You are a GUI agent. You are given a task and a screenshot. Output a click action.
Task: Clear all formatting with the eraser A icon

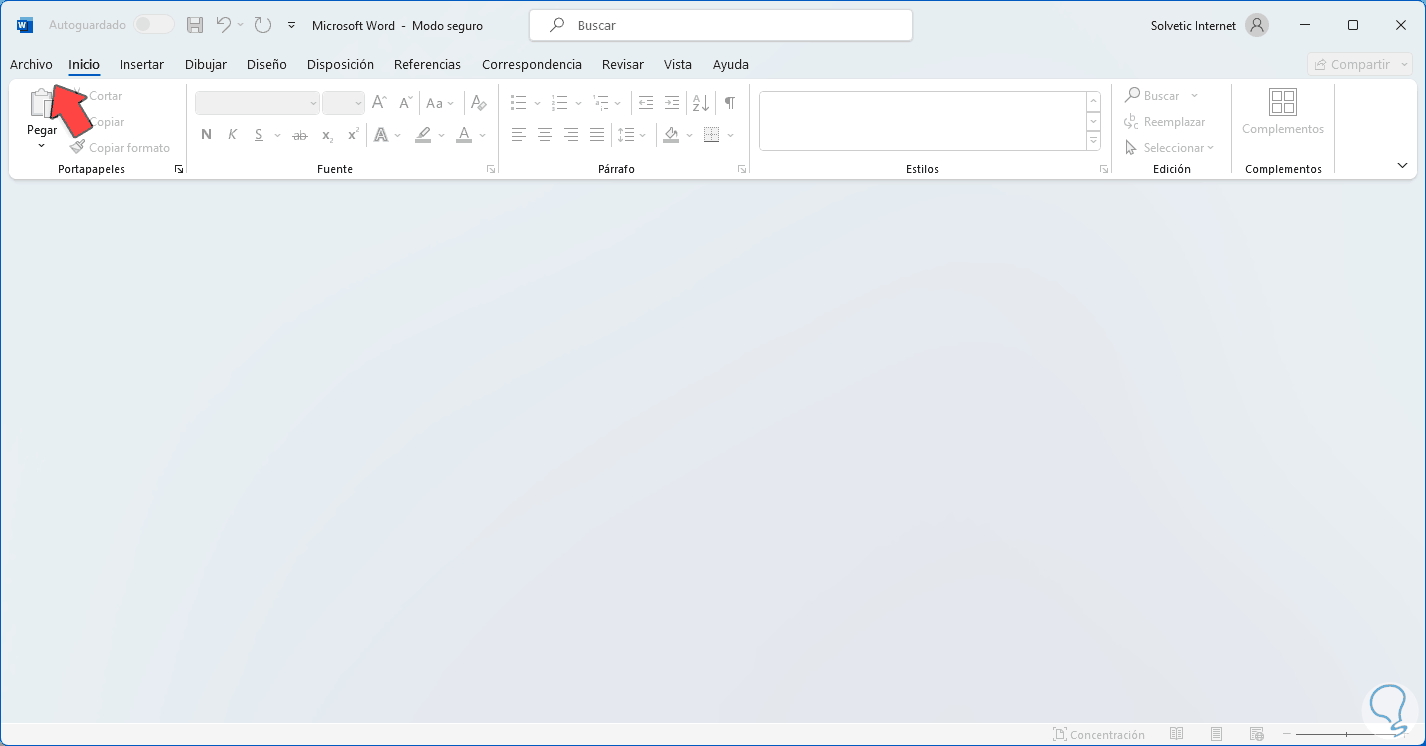(479, 102)
